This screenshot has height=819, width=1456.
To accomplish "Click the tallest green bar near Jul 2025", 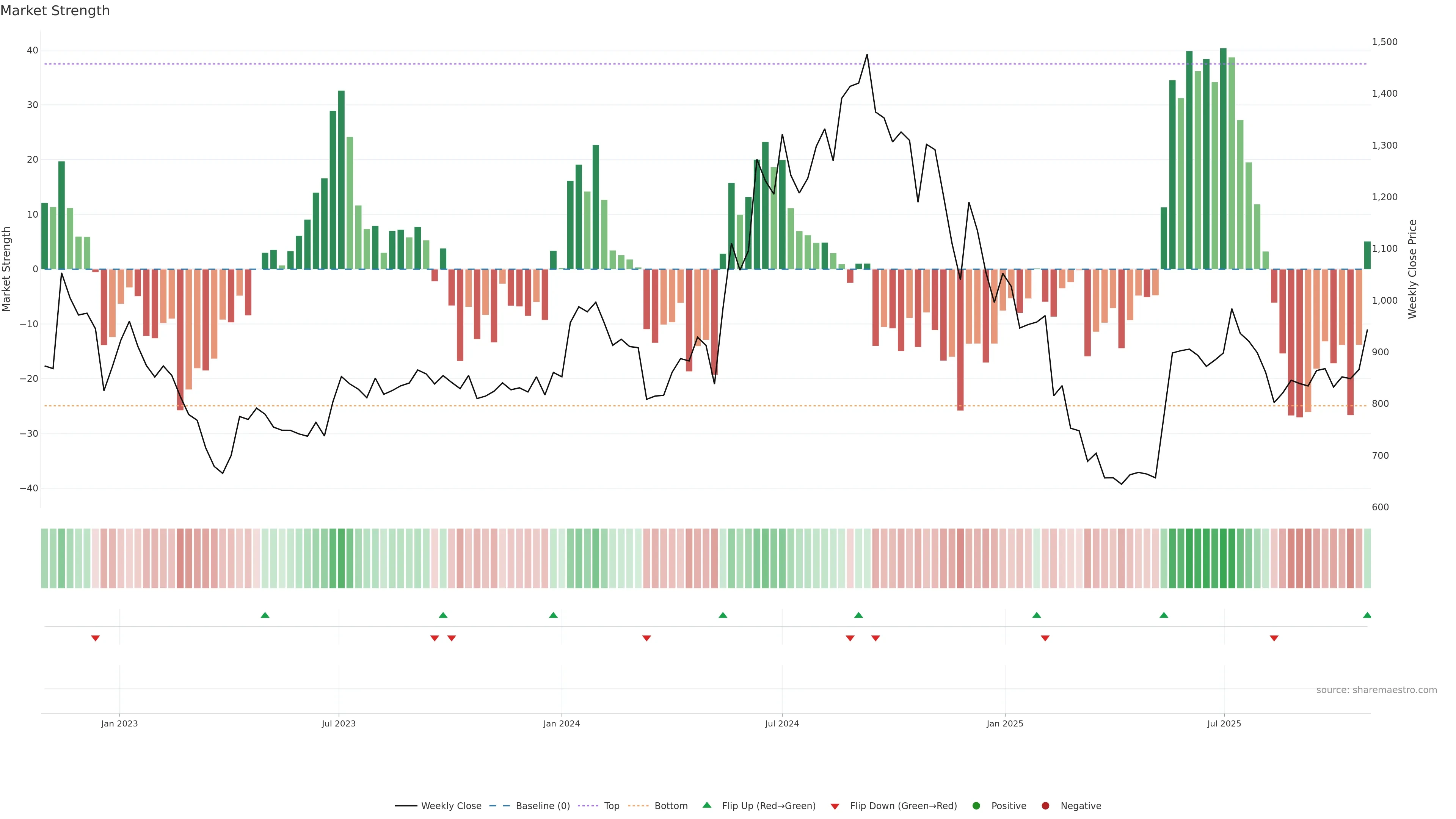I will coord(1223,158).
